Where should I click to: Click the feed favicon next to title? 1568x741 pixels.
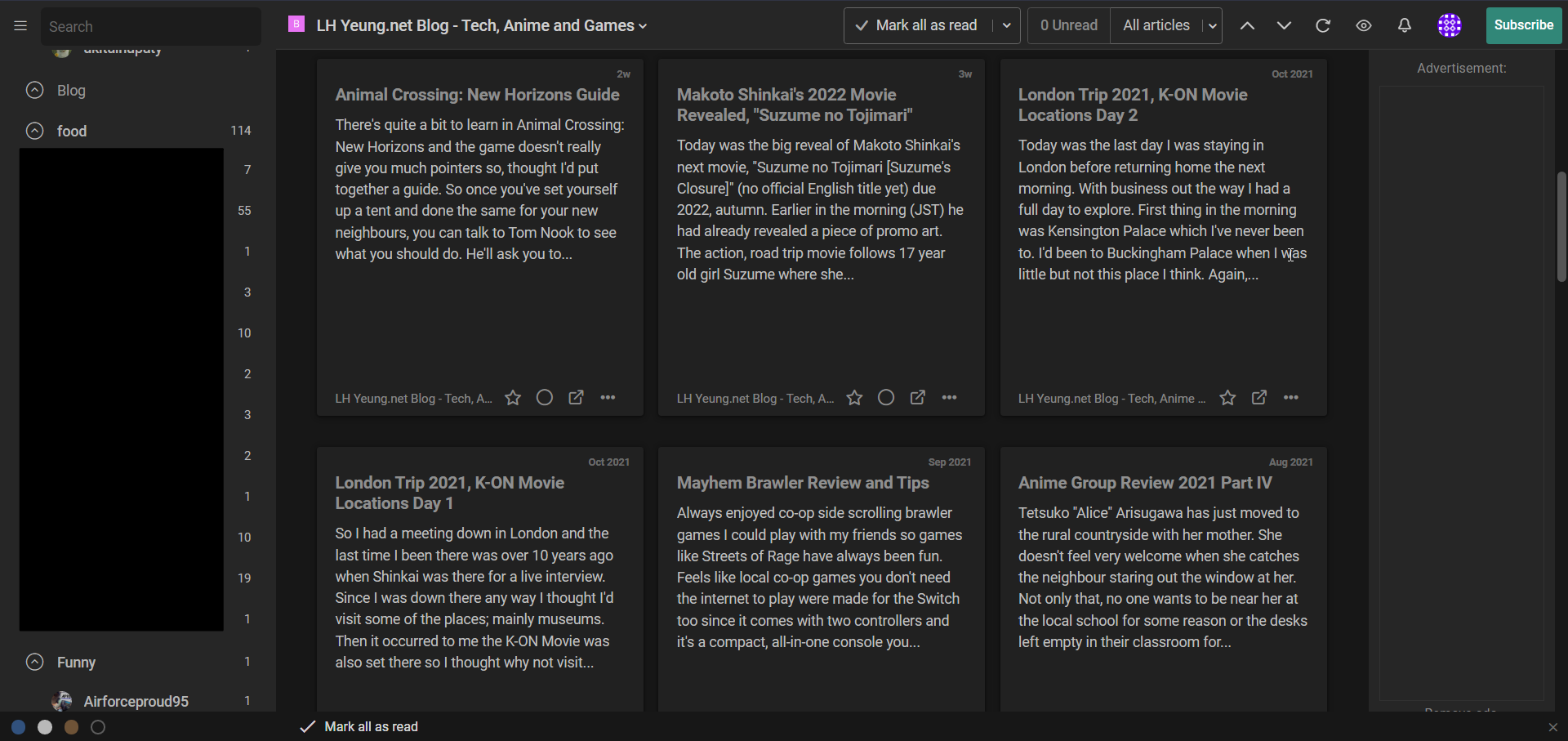[296, 25]
